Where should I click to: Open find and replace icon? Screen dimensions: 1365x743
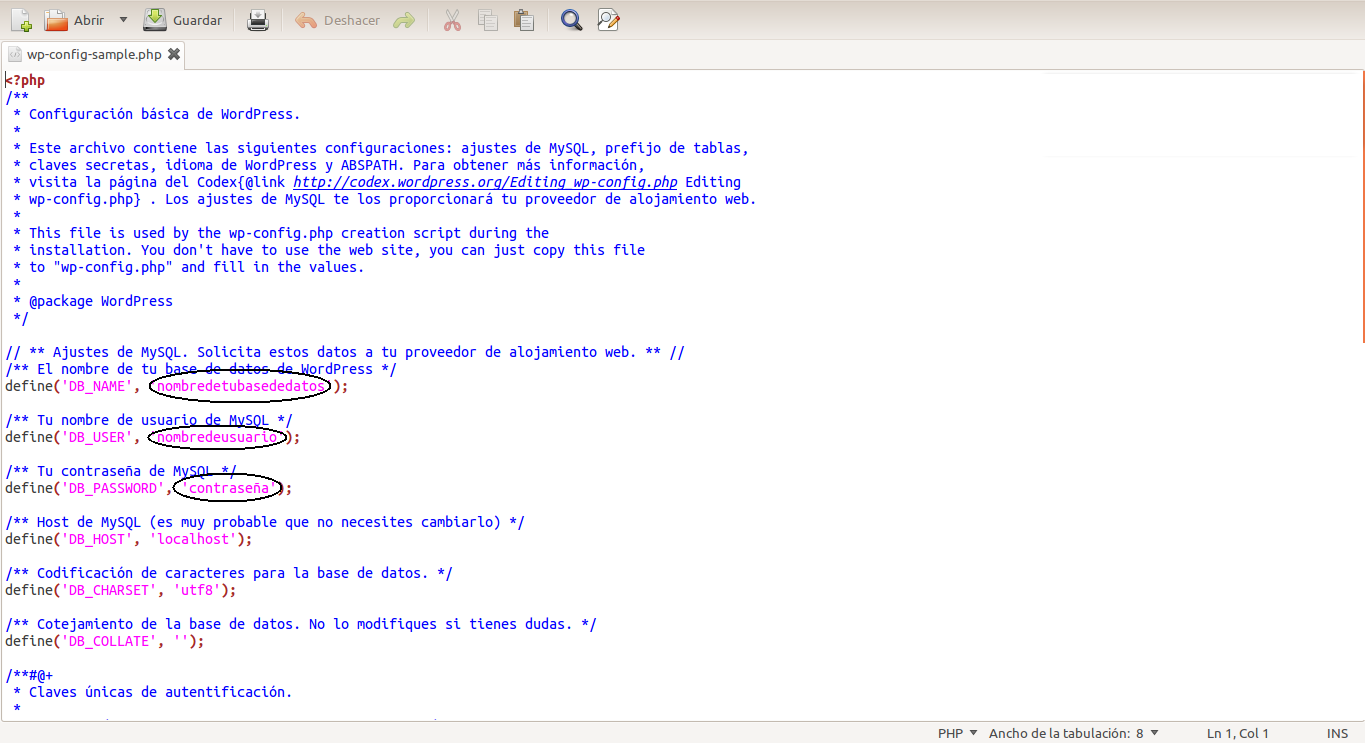tap(608, 20)
